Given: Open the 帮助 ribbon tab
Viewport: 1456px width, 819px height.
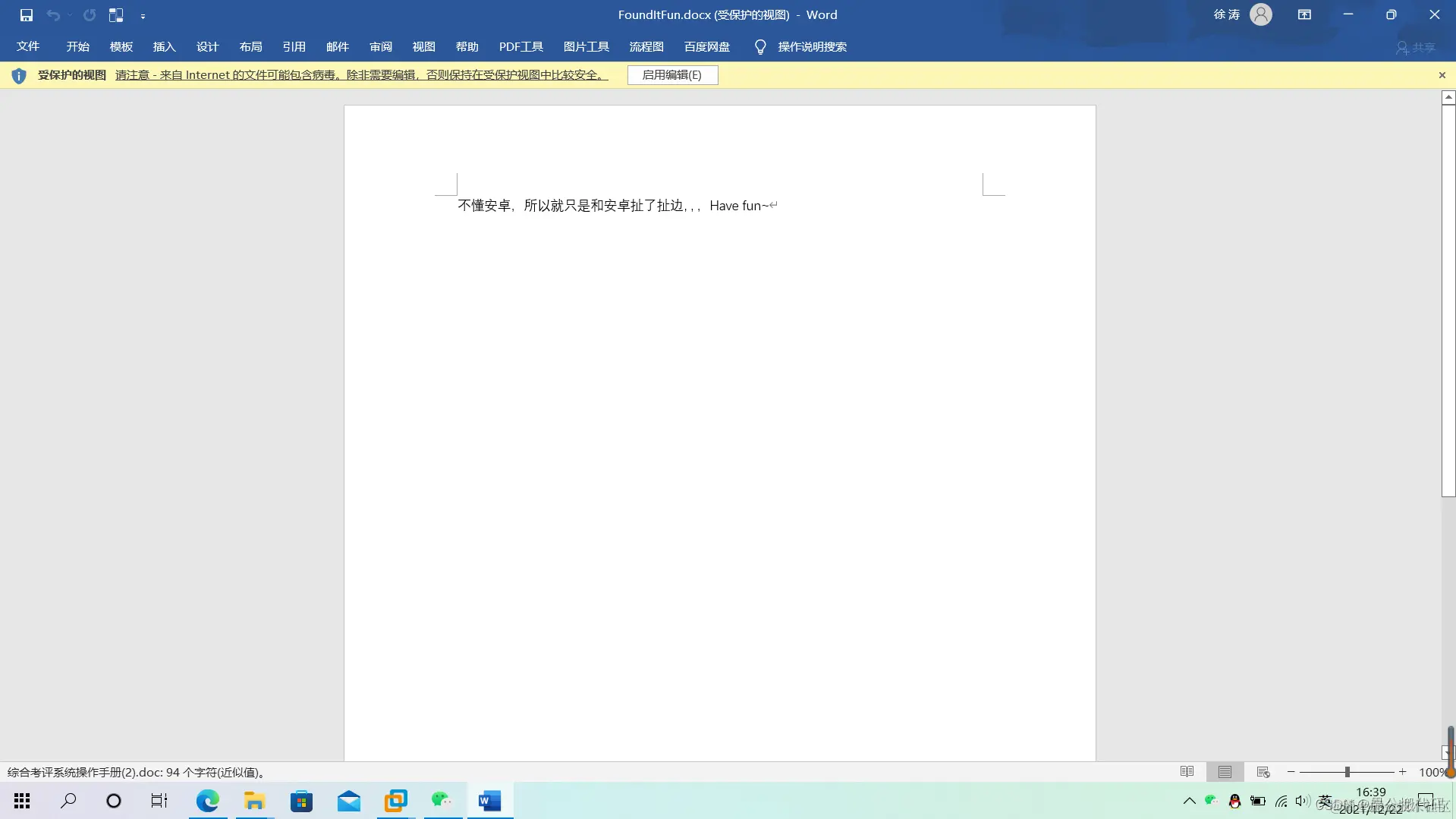Looking at the screenshot, I should pos(467,46).
